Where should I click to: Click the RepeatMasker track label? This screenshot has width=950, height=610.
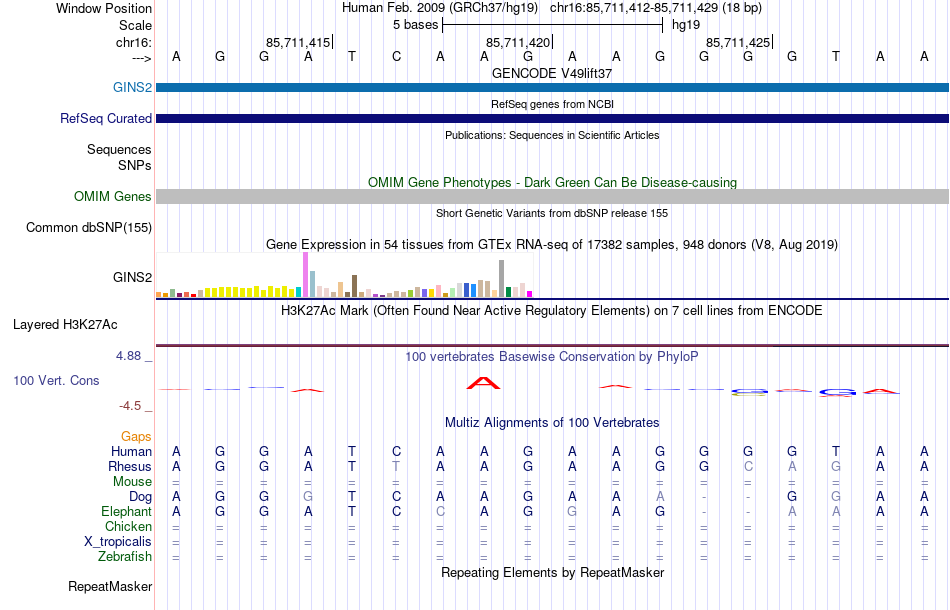tap(110, 586)
